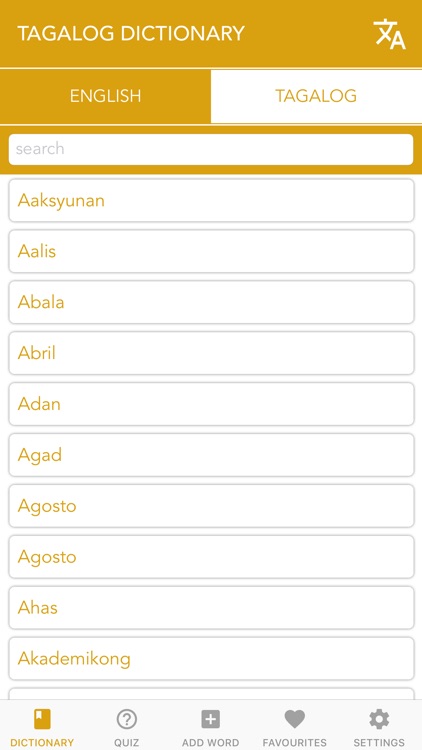Open the Agad definition
The image size is (422, 750).
click(211, 455)
